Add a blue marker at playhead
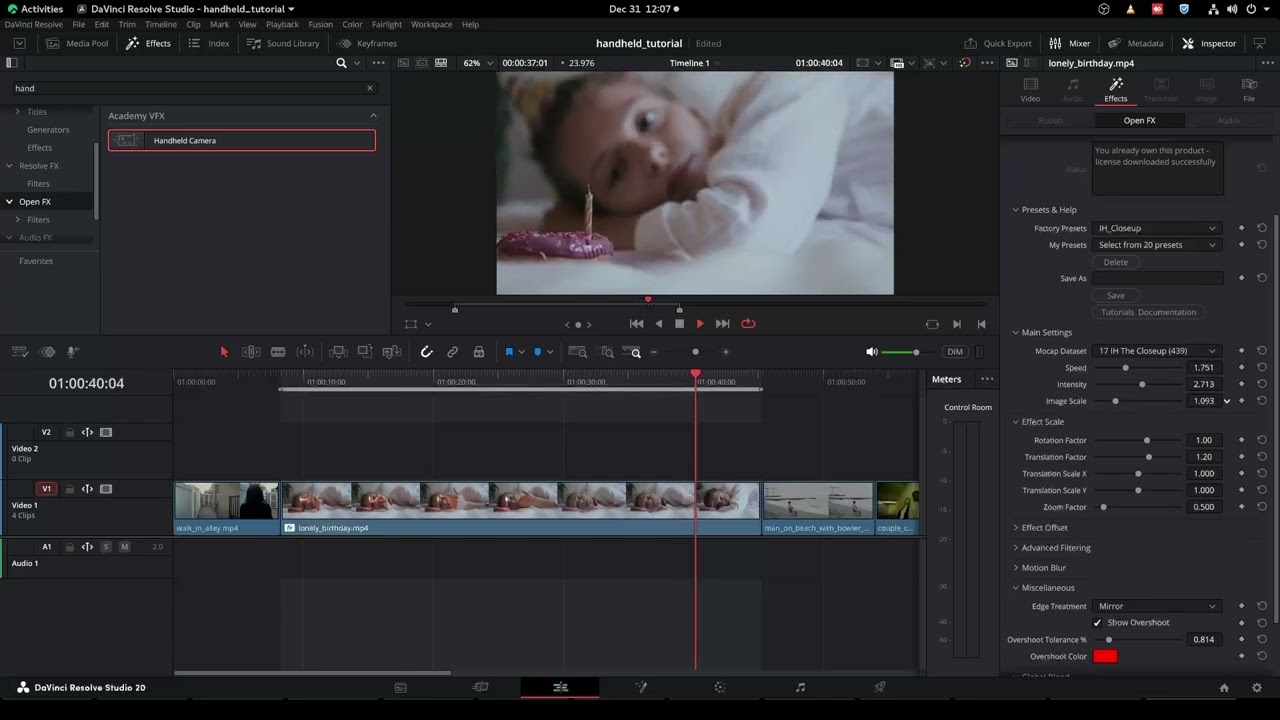 (538, 352)
